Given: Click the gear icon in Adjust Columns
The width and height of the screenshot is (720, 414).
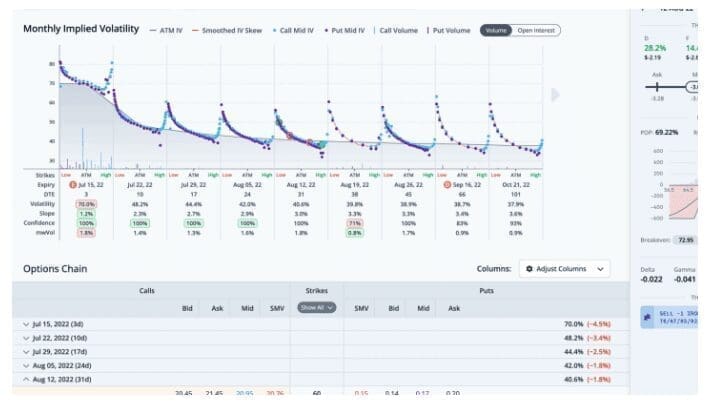Looking at the screenshot, I should coord(529,269).
